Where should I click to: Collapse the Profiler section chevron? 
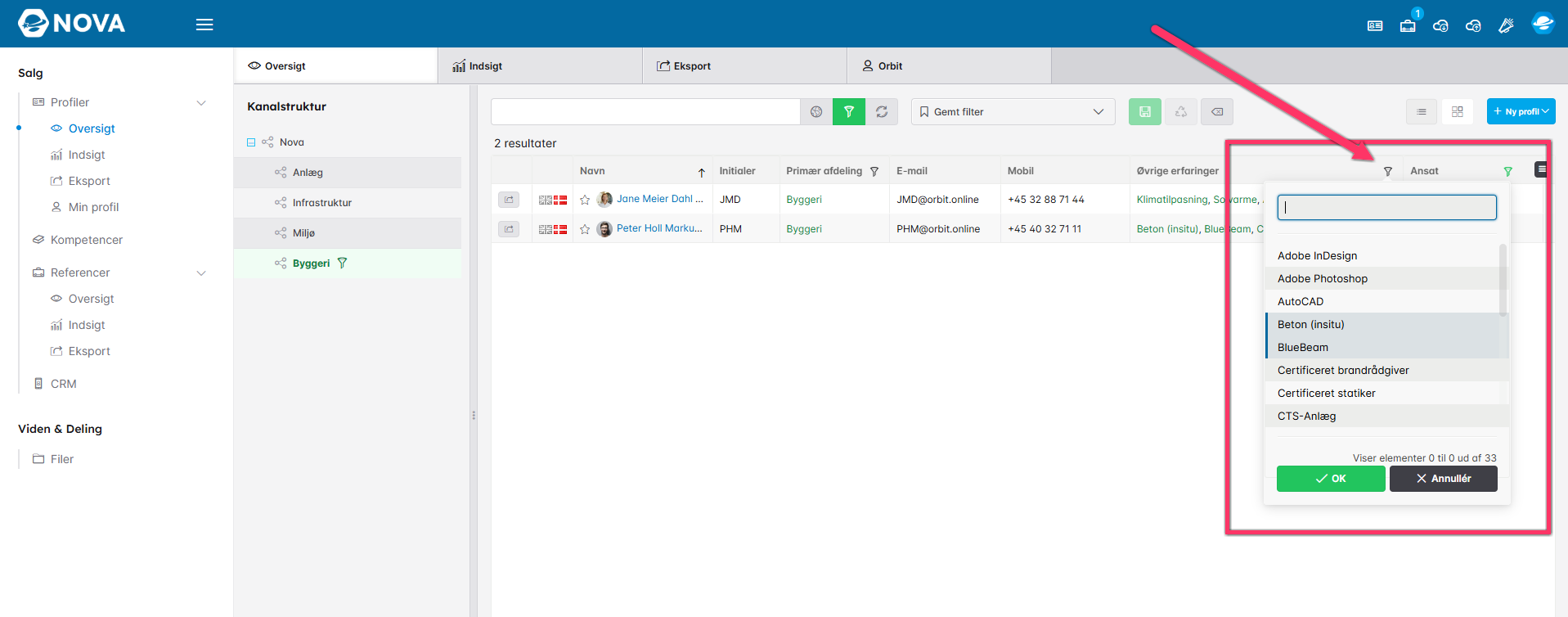click(x=201, y=102)
